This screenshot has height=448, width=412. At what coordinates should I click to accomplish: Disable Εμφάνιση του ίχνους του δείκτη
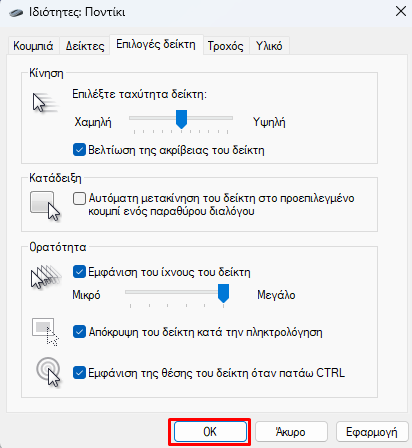pos(79,272)
